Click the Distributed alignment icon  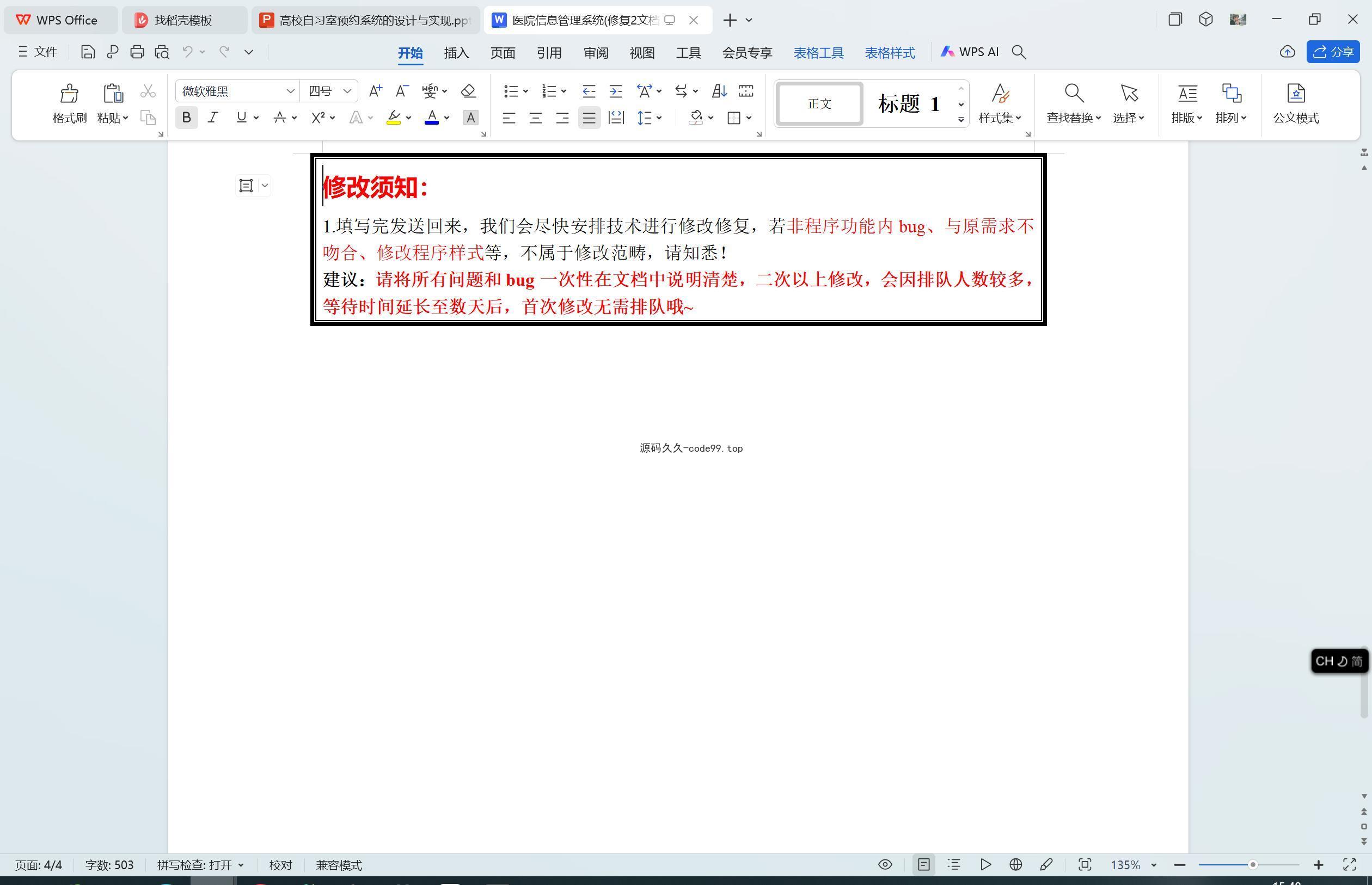[616, 118]
